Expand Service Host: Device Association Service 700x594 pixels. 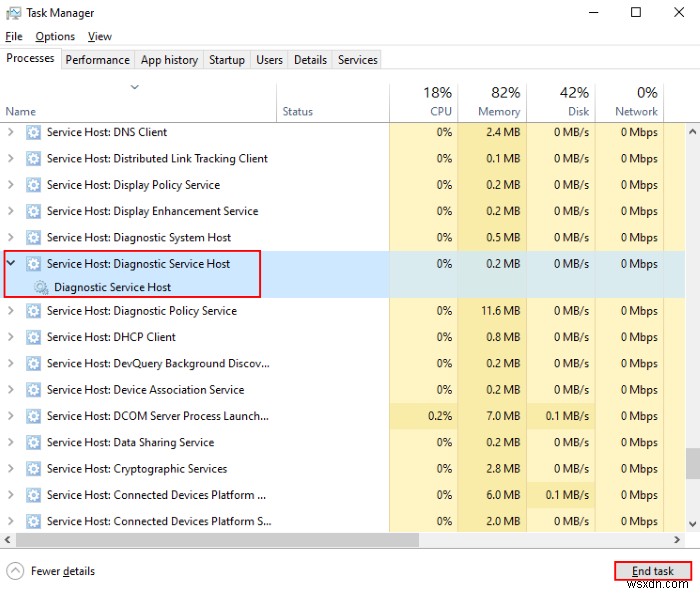(x=11, y=390)
